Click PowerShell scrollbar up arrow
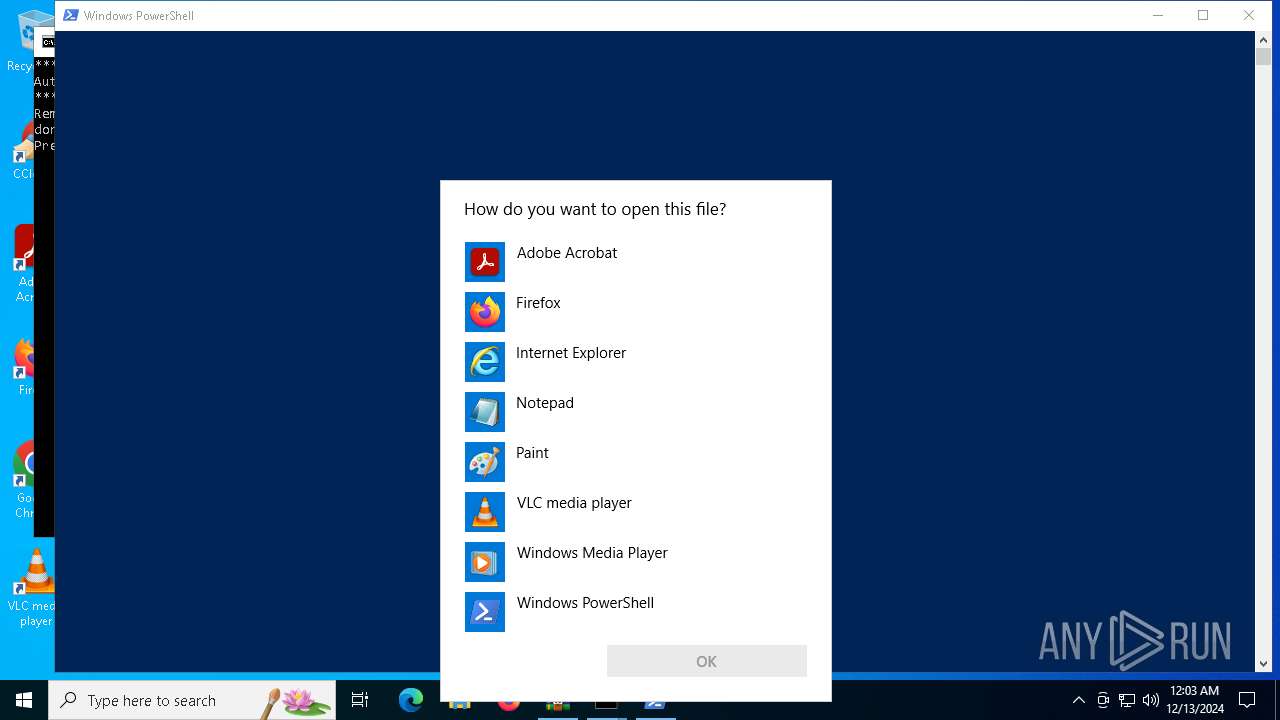Screen dimensions: 1280x720 [1263, 39]
